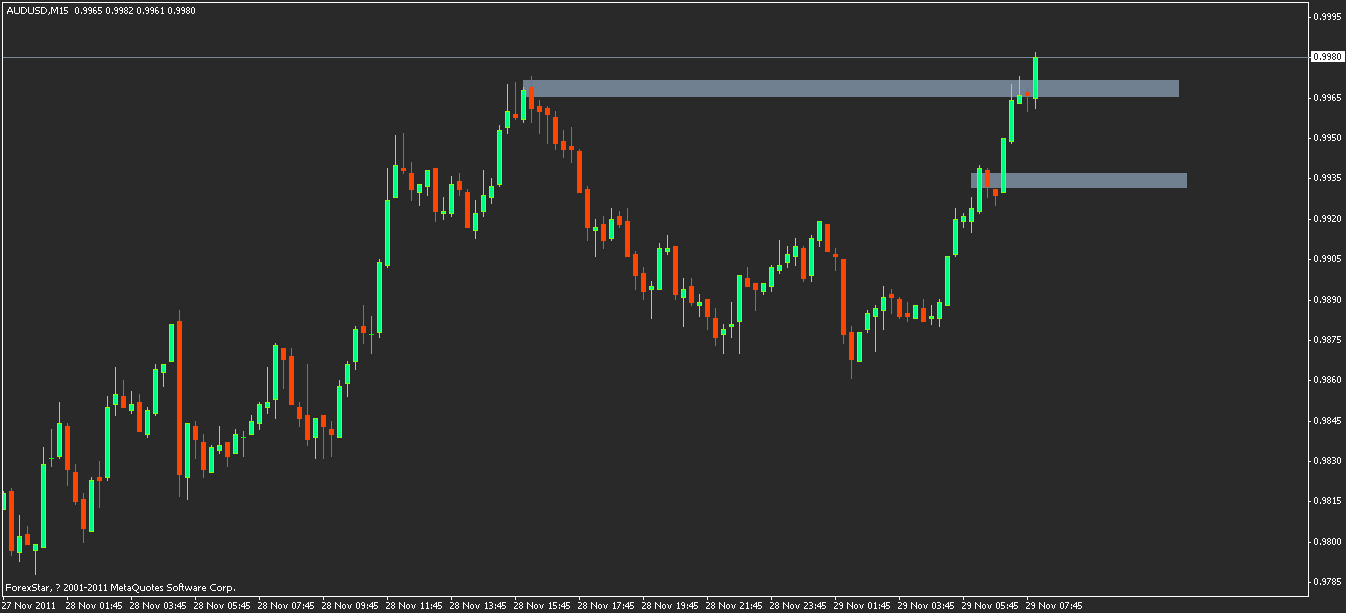Click the 0.9965 price axis label
Screen dimensions: 1346x613
tap(1326, 98)
